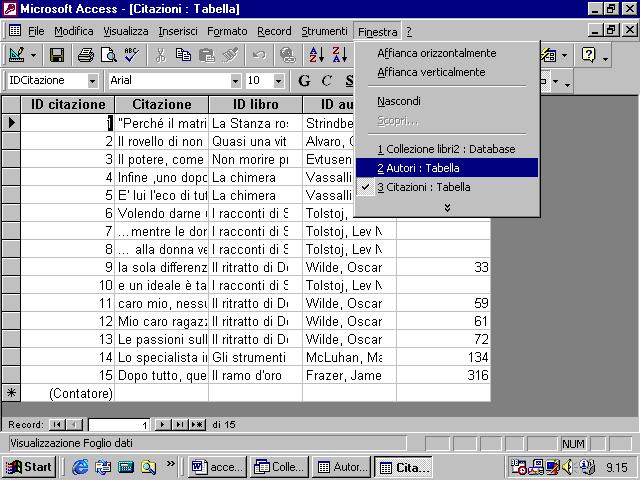
Task: Click the record number input field
Action: click(x=119, y=425)
